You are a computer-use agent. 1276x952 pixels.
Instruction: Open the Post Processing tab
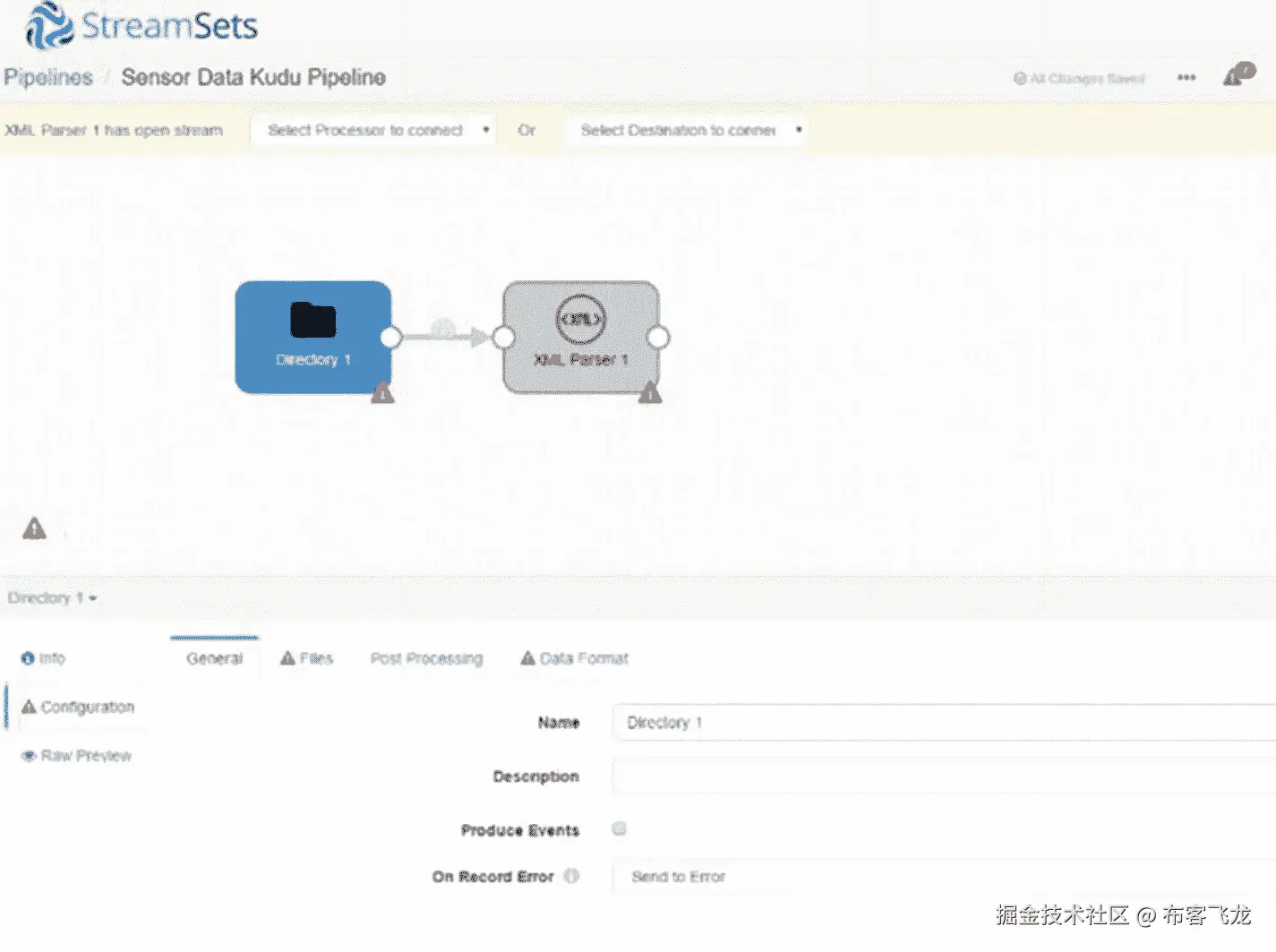pyautogui.click(x=426, y=658)
